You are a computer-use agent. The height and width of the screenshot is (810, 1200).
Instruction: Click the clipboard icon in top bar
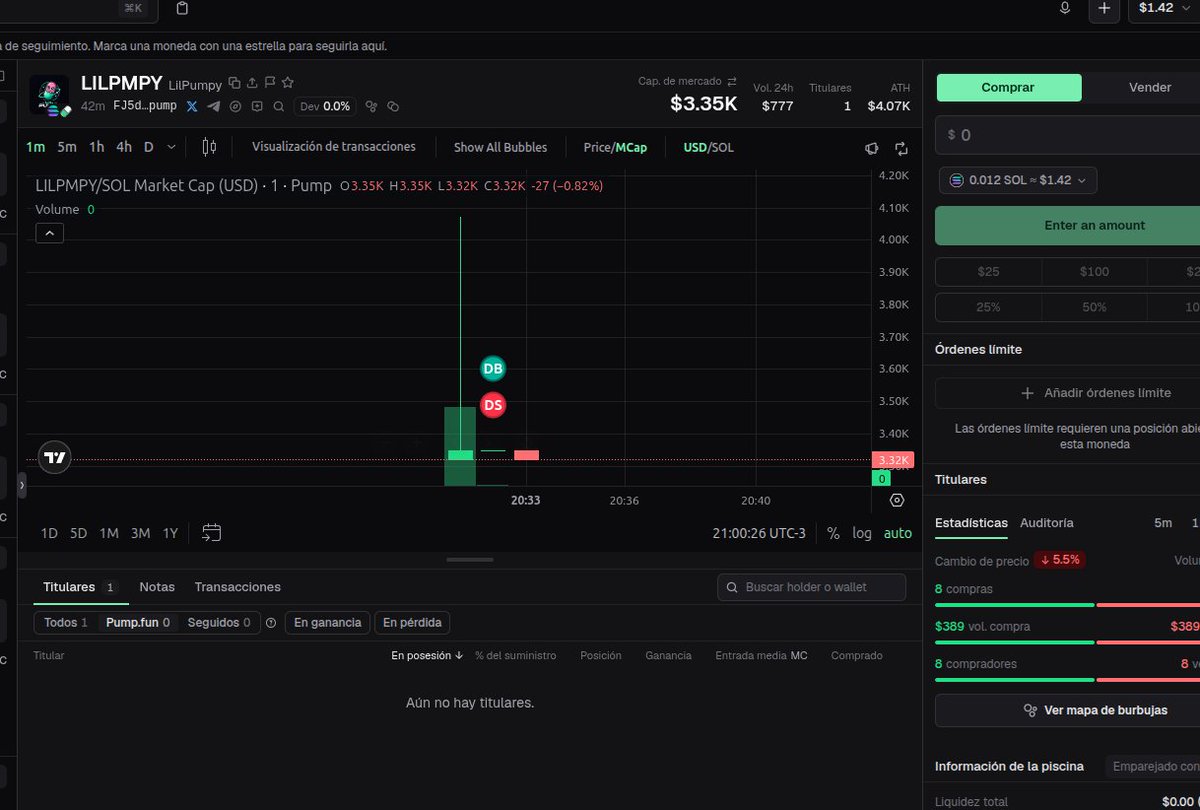(182, 8)
